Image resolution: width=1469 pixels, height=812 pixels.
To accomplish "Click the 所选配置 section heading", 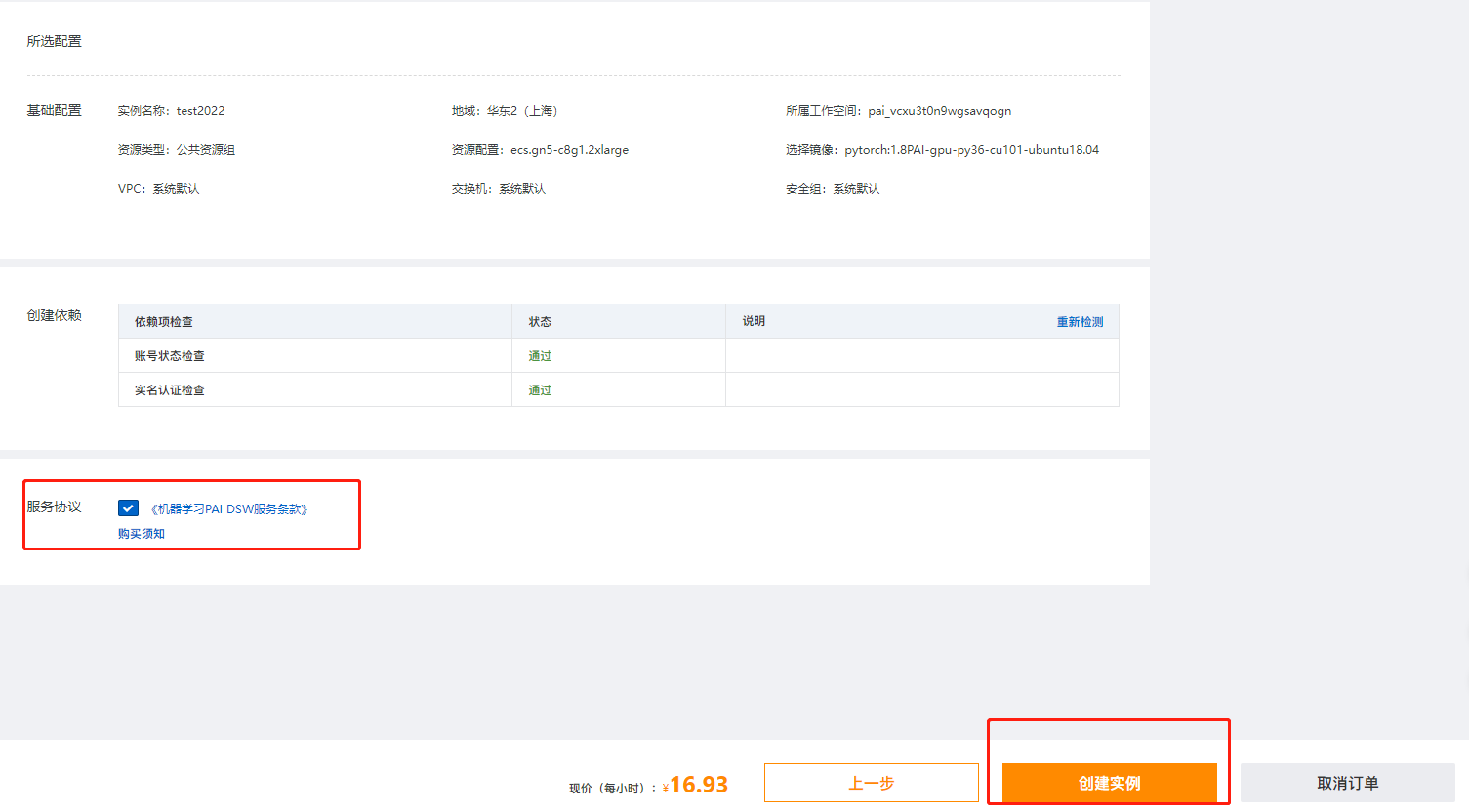I will 55,41.
